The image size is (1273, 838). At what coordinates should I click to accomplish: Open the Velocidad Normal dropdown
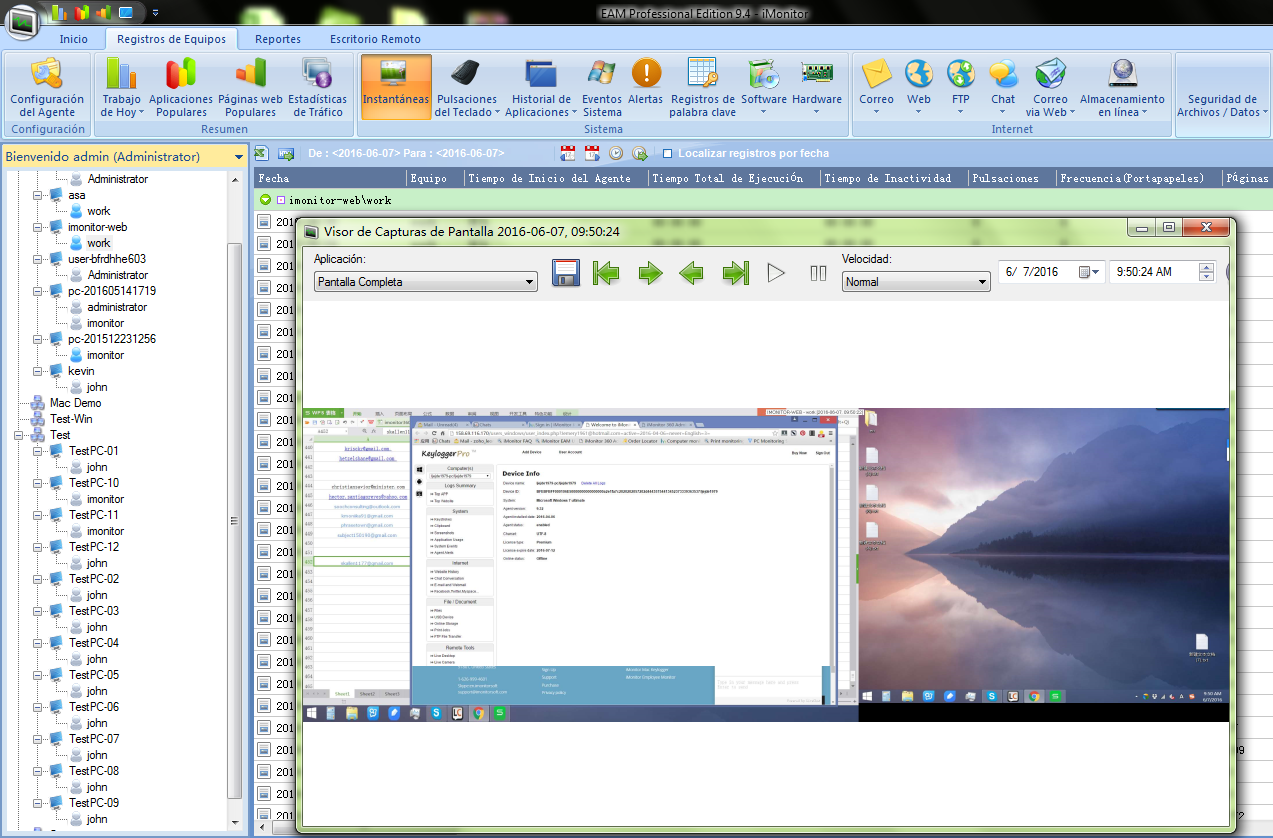pos(915,282)
